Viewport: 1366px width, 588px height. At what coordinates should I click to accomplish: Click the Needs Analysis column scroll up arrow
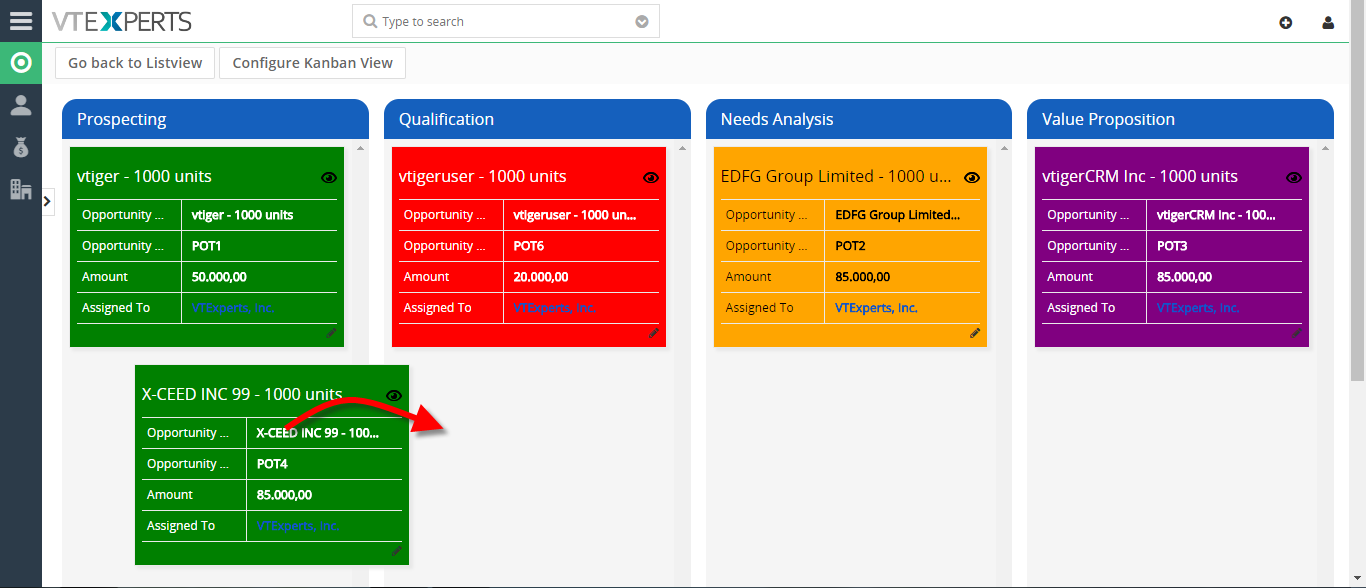(1004, 148)
